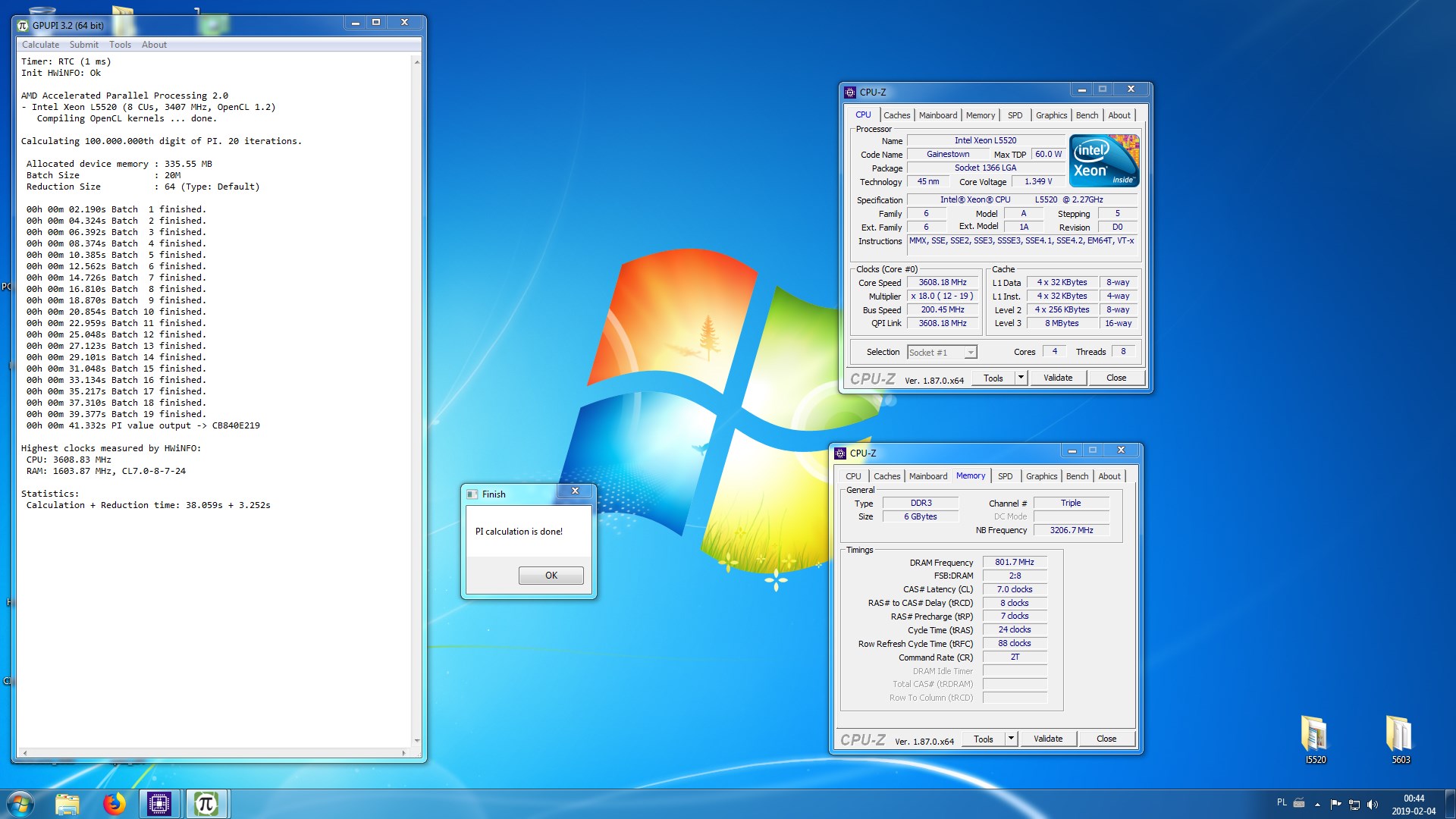The width and height of the screenshot is (1456, 819).
Task: Click Close button in upper CPU-Z
Action: [1116, 378]
